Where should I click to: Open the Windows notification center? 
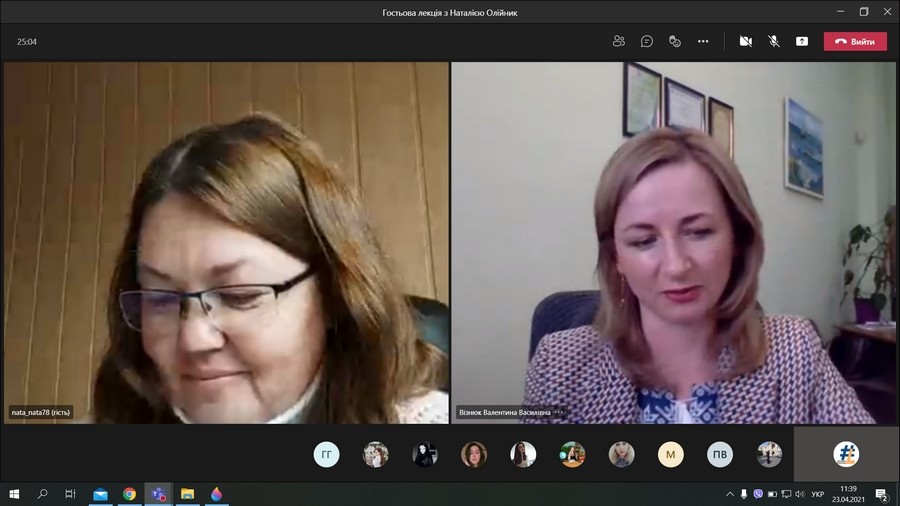click(882, 494)
